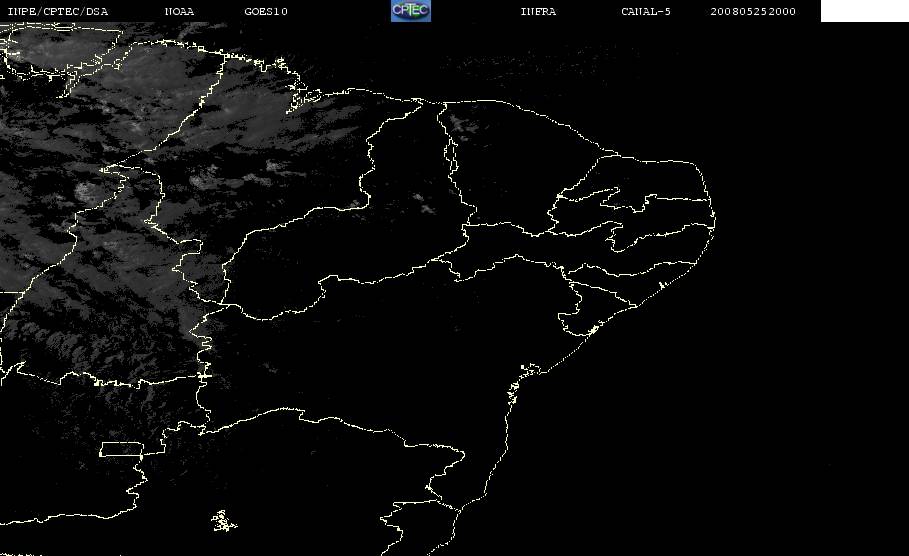Image resolution: width=909 pixels, height=556 pixels.
Task: Click the CANAL-5 channel label
Action: pos(646,12)
